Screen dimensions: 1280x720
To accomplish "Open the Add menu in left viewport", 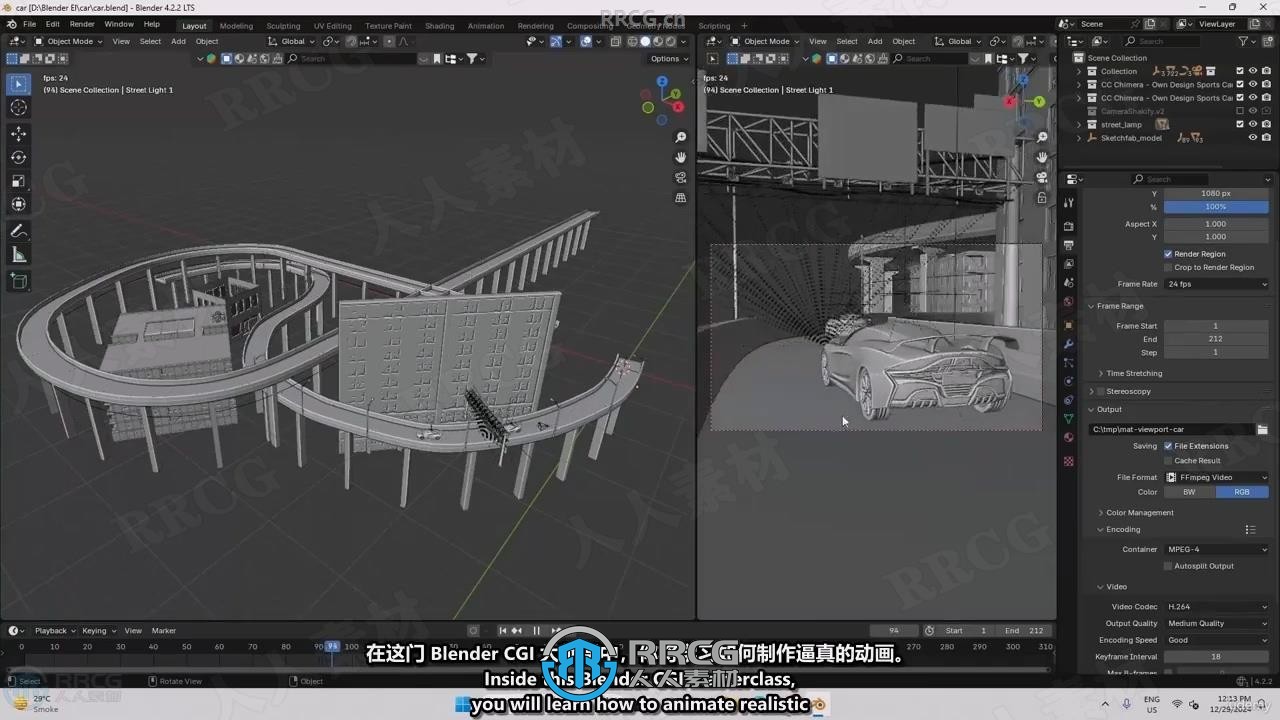I will pyautogui.click(x=178, y=41).
